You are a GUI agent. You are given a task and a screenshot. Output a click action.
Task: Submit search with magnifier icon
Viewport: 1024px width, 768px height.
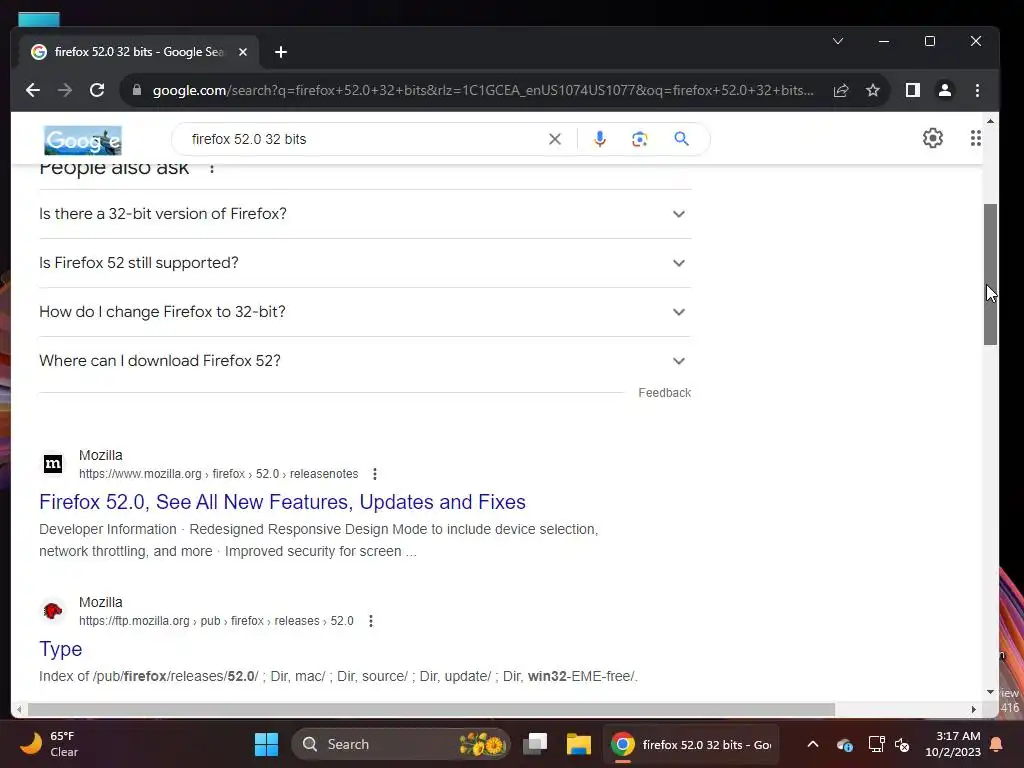(x=681, y=138)
